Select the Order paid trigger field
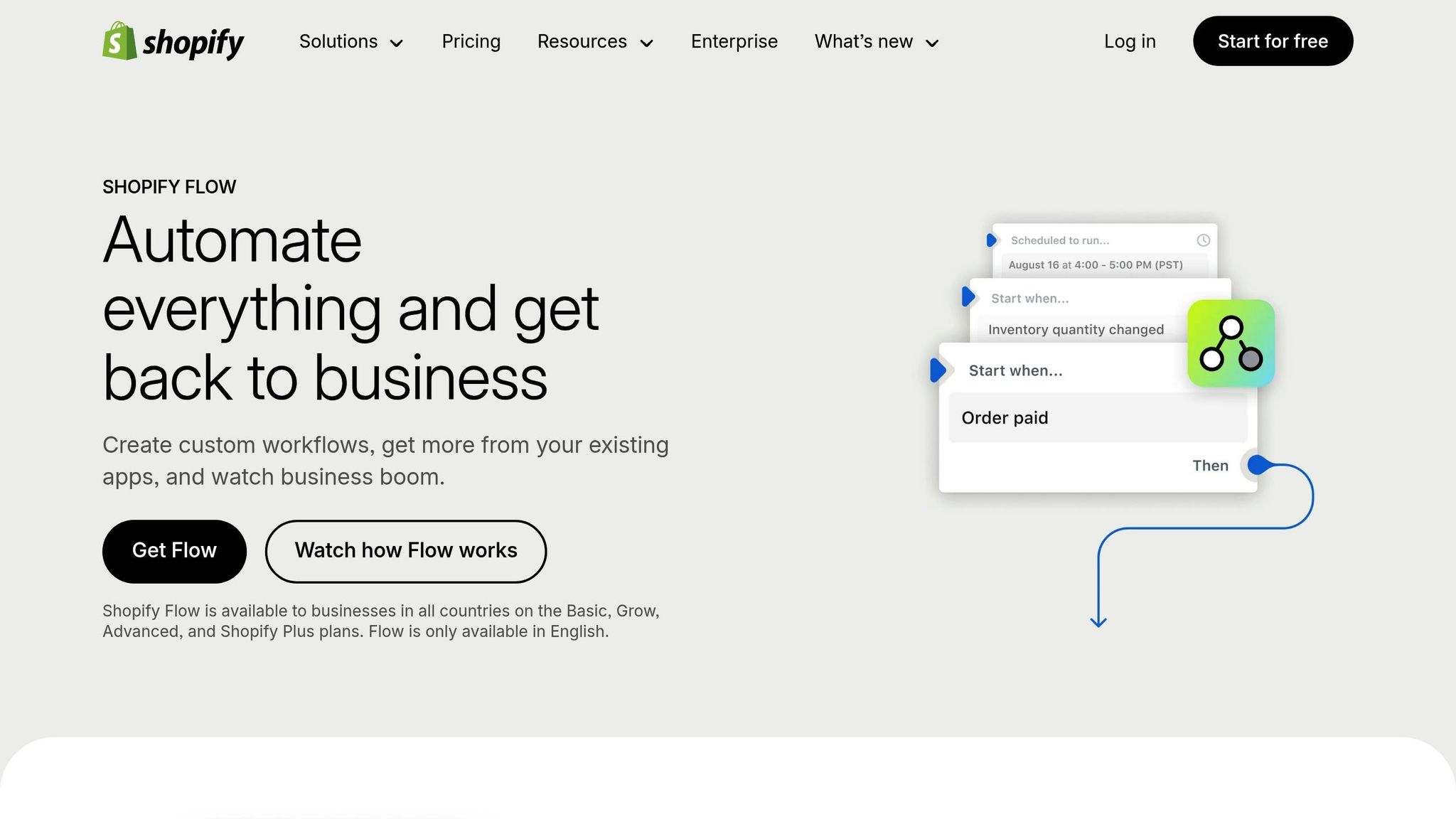 [x=1097, y=418]
